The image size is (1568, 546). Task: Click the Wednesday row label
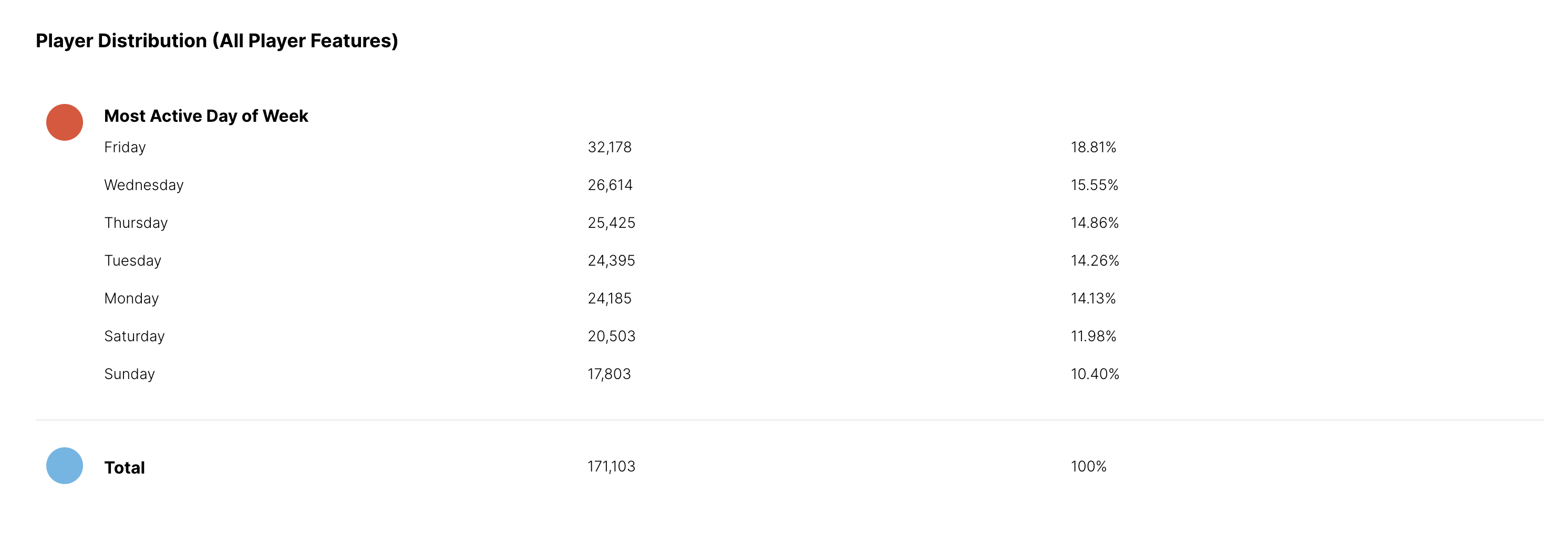[x=143, y=185]
